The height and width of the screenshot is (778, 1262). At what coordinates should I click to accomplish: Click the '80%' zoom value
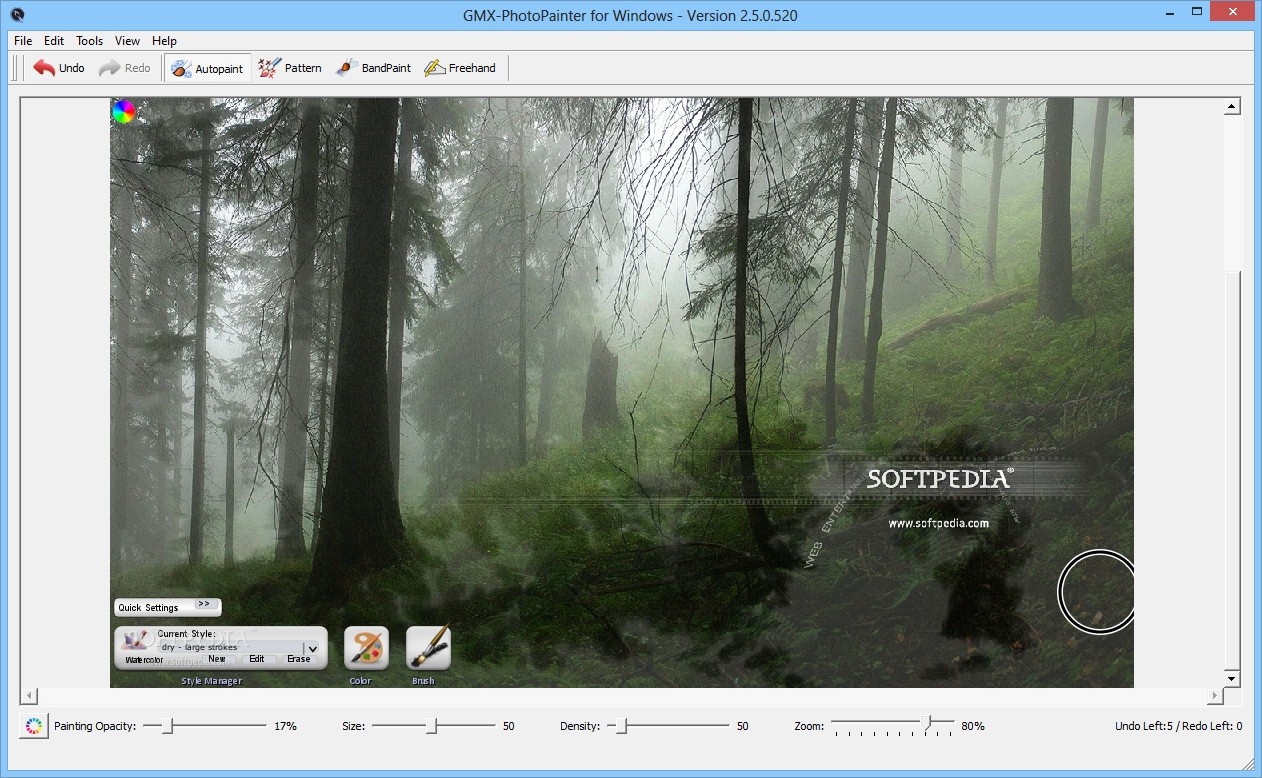point(973,726)
